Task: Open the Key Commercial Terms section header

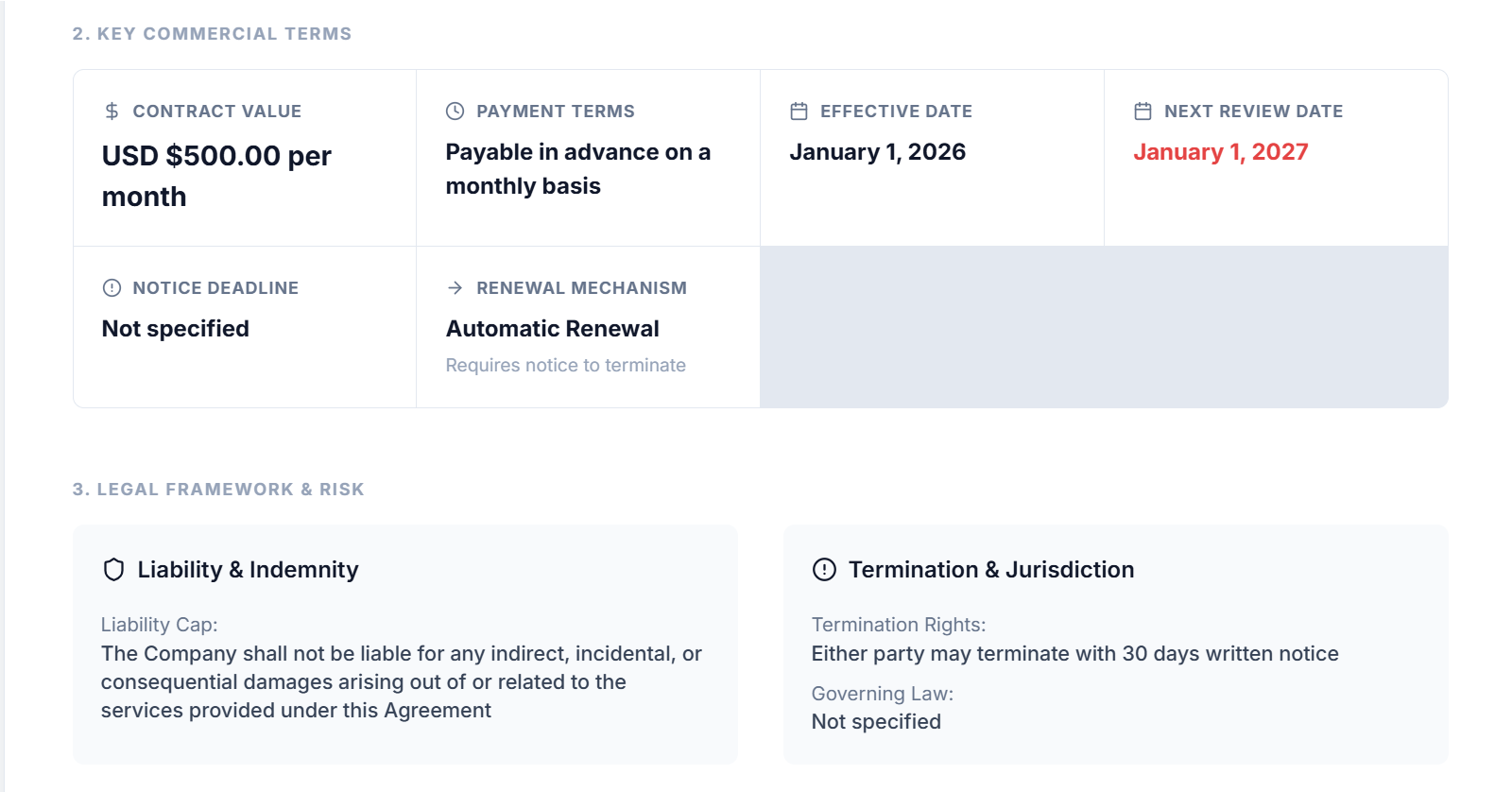Action: point(212,33)
